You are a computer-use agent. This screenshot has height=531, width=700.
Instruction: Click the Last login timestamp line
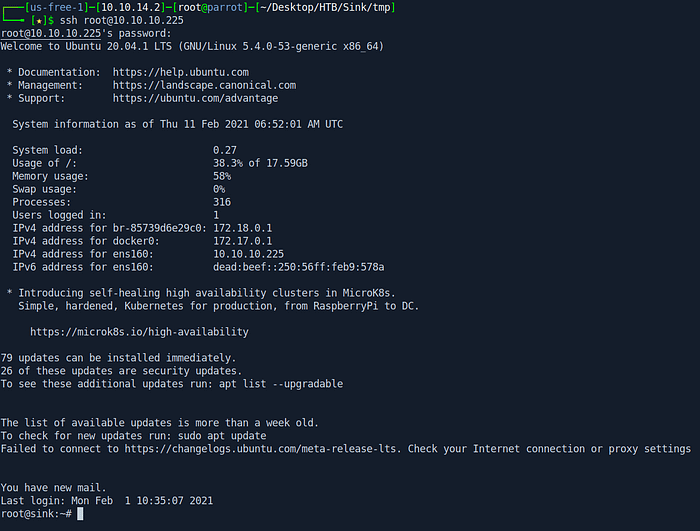[107, 501]
